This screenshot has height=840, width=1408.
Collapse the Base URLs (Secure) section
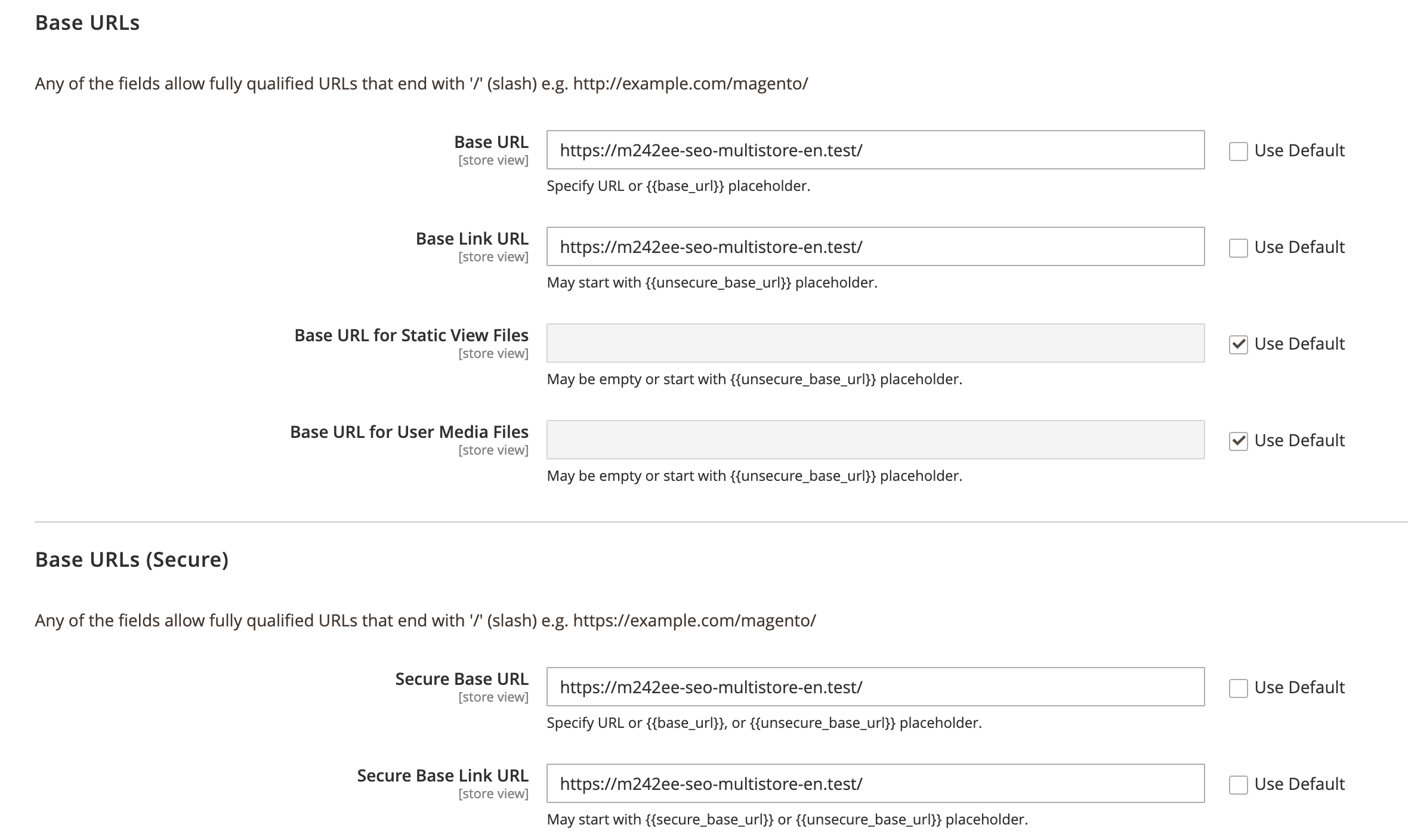[131, 560]
